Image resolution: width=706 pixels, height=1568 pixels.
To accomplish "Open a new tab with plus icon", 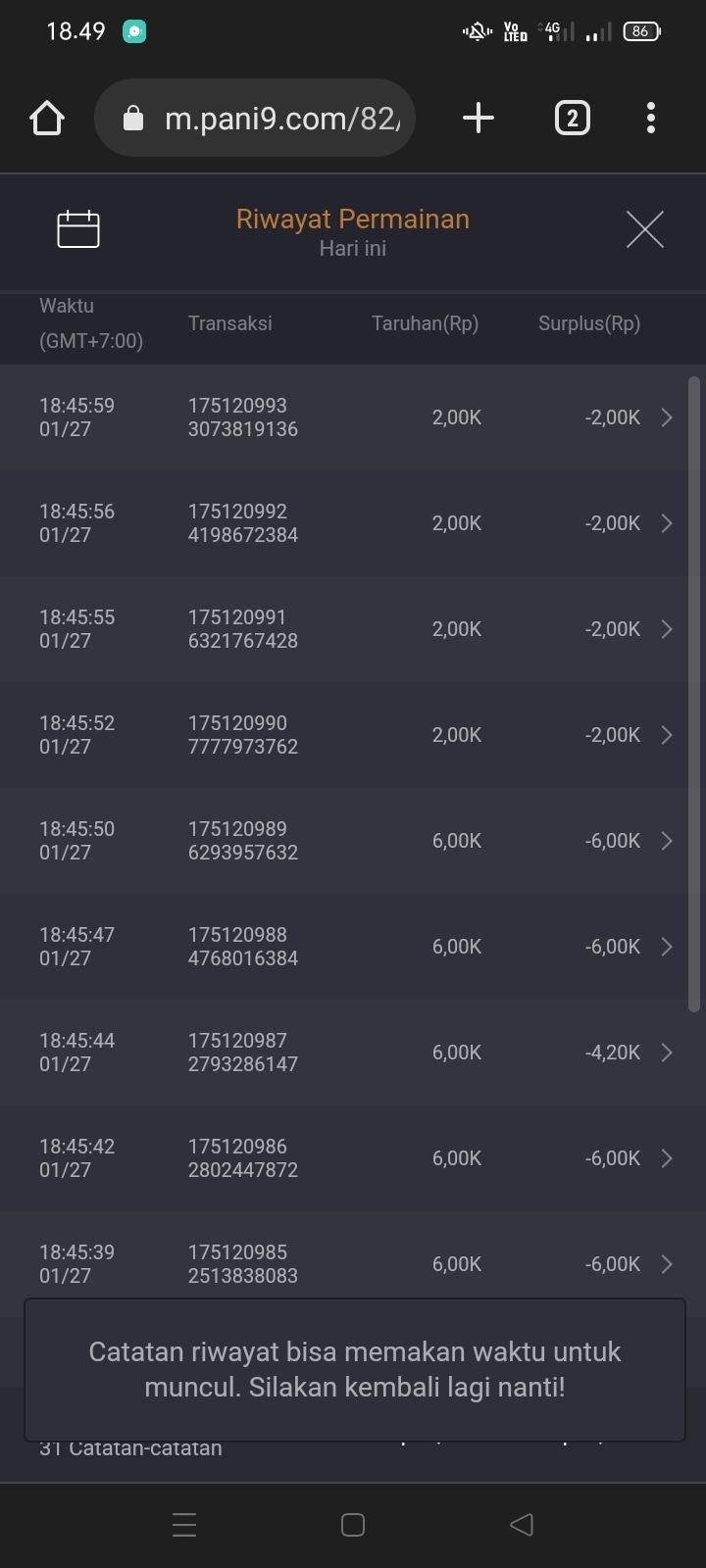I will pyautogui.click(x=478, y=119).
